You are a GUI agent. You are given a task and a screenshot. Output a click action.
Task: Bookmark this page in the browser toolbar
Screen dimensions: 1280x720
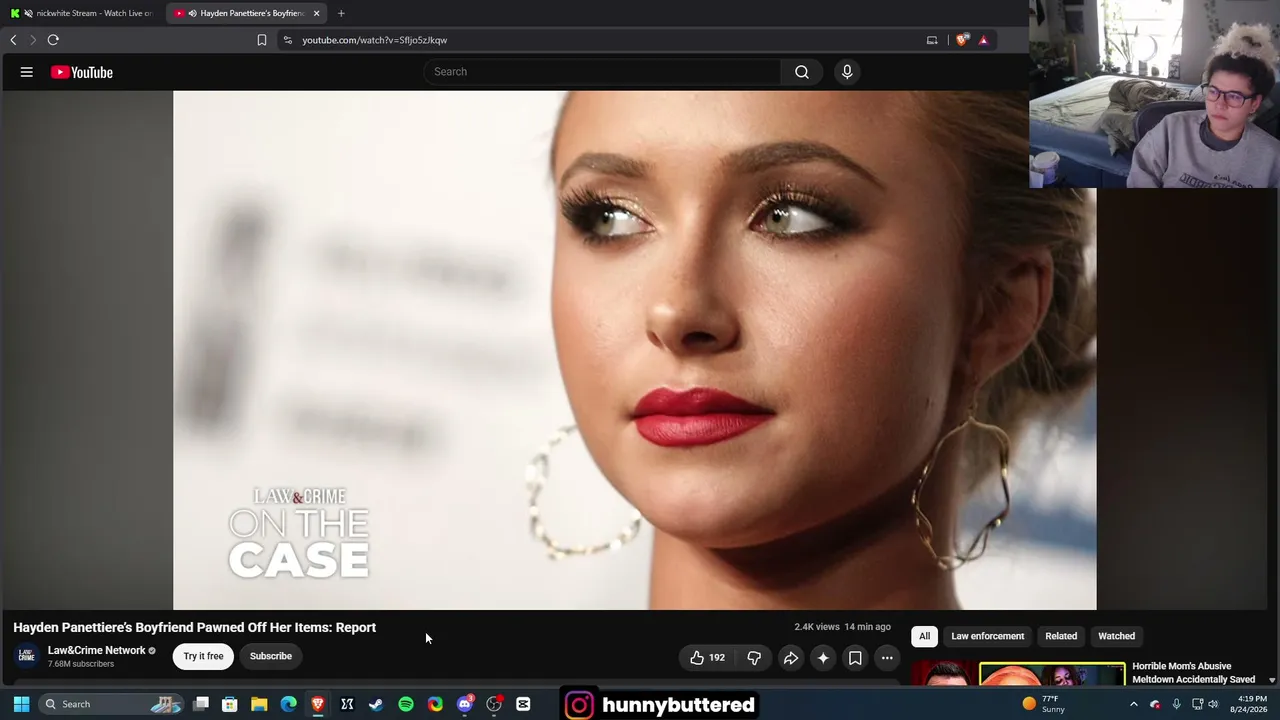(x=262, y=40)
